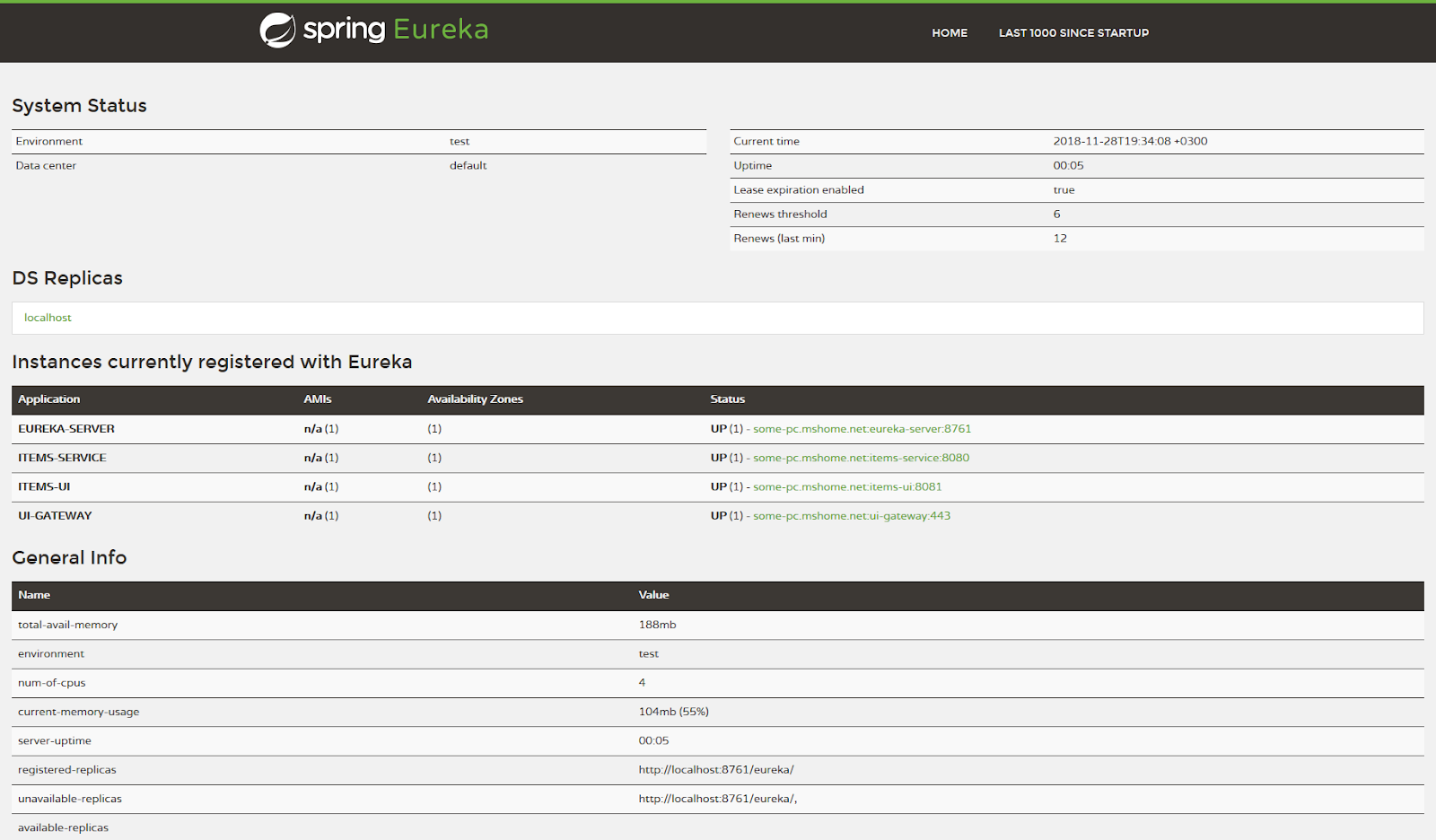Click the Data center label
The width and height of the screenshot is (1436, 840).
[46, 165]
